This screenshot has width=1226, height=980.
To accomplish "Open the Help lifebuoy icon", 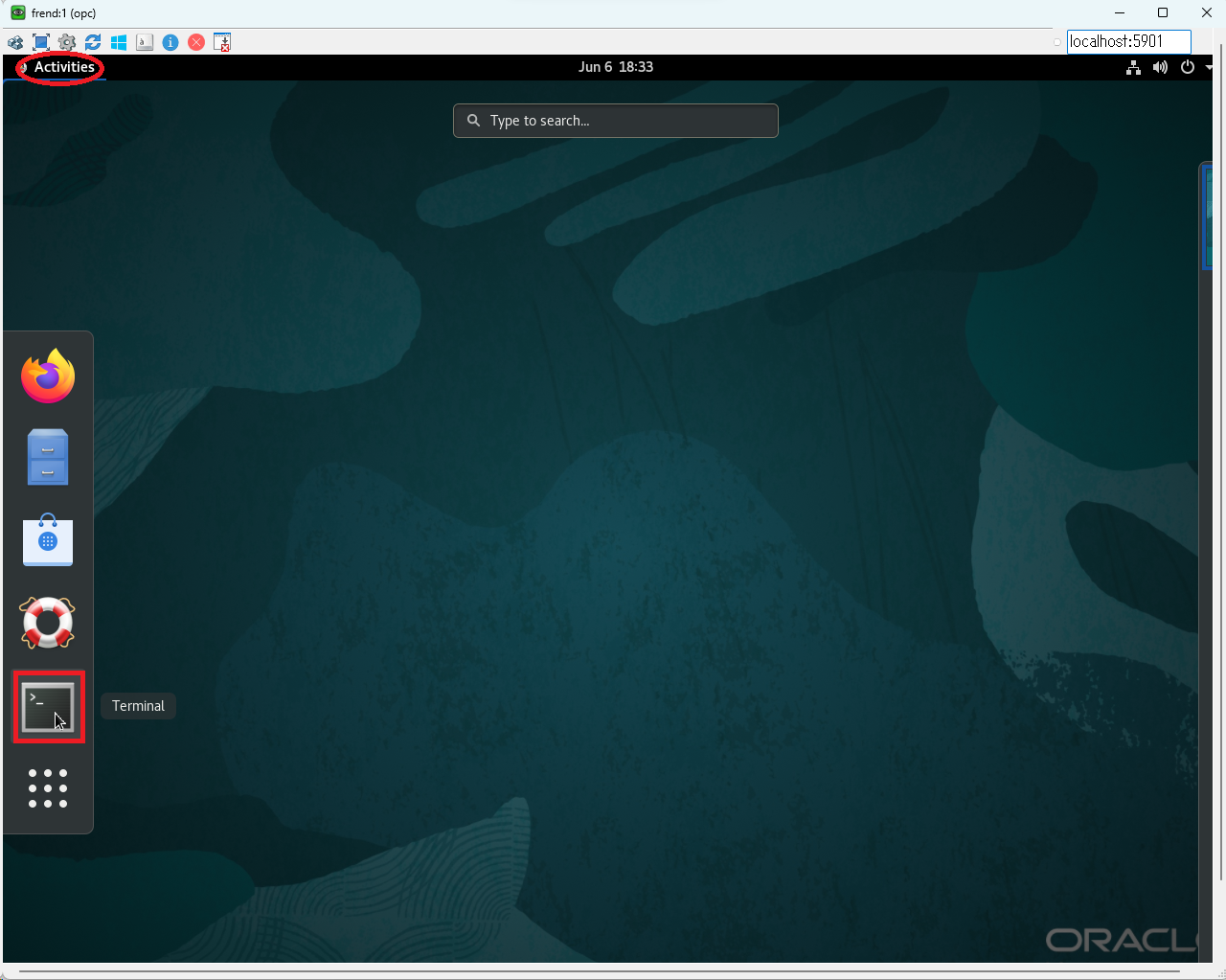I will 48,623.
